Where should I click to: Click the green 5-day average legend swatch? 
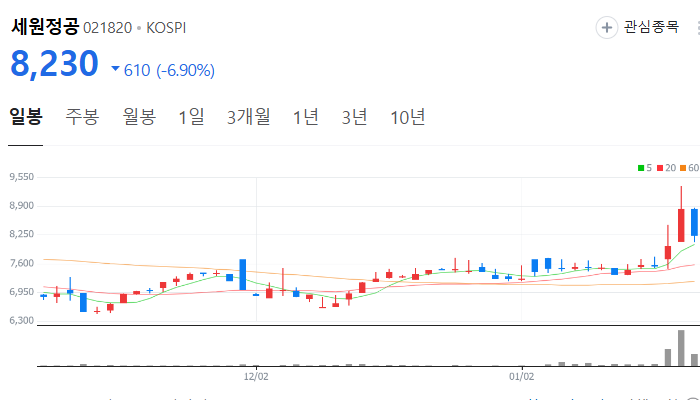point(641,168)
